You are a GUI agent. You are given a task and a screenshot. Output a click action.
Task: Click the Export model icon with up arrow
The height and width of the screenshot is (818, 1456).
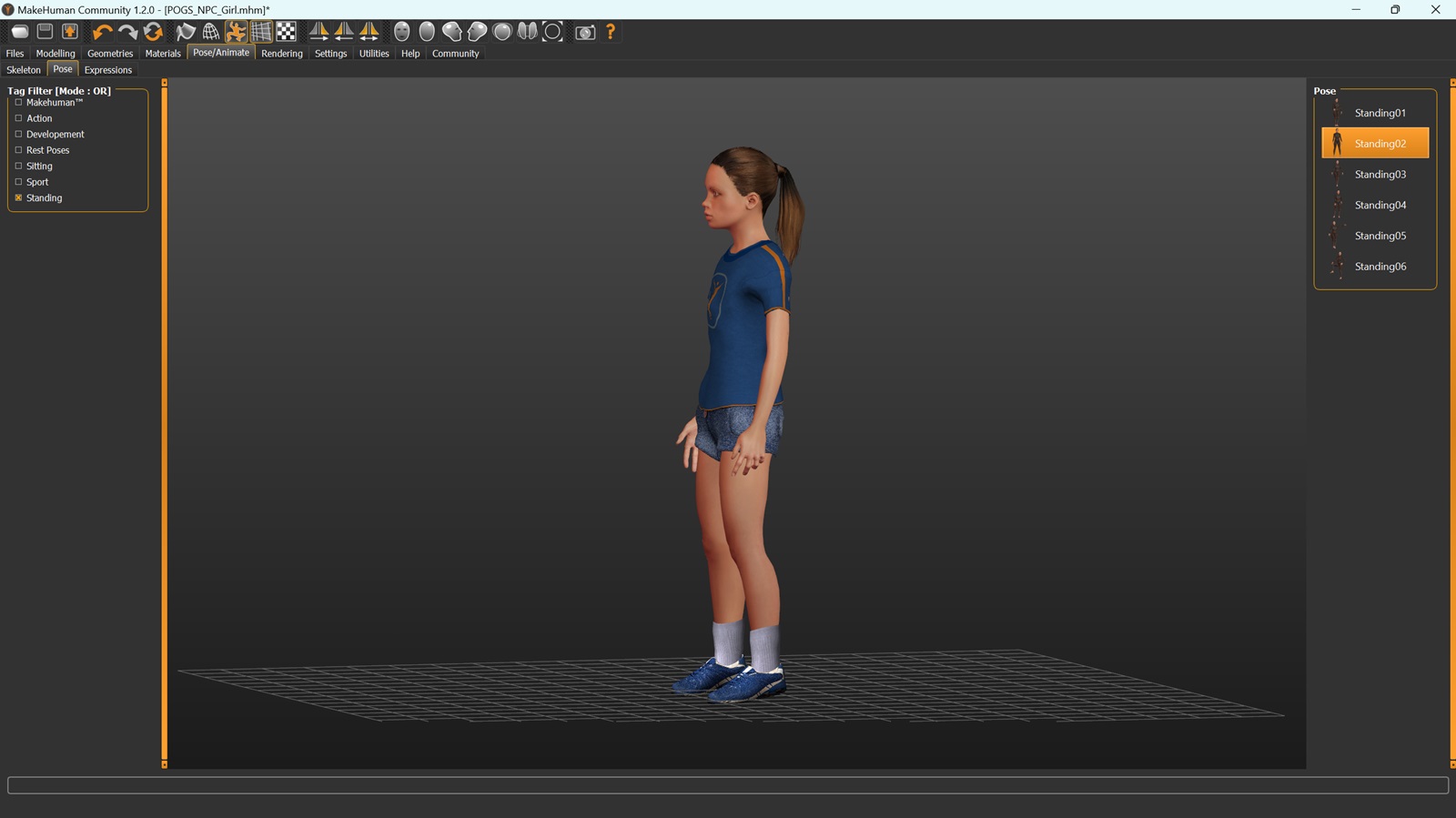pyautogui.click(x=70, y=32)
